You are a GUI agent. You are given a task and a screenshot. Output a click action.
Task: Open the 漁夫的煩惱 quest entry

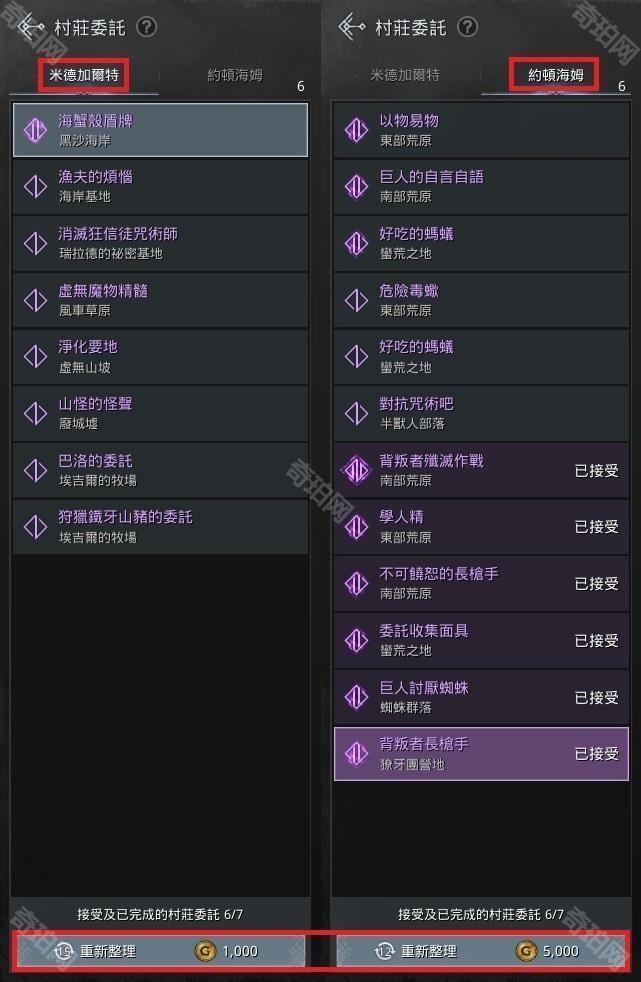(160, 187)
